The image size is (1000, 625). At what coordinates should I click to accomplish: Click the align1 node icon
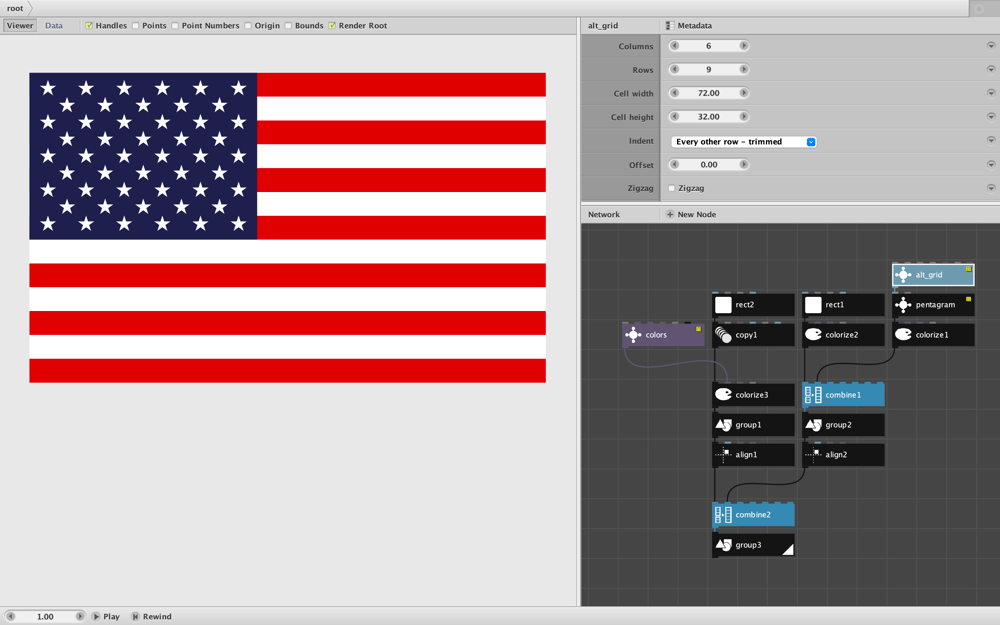[x=723, y=455]
